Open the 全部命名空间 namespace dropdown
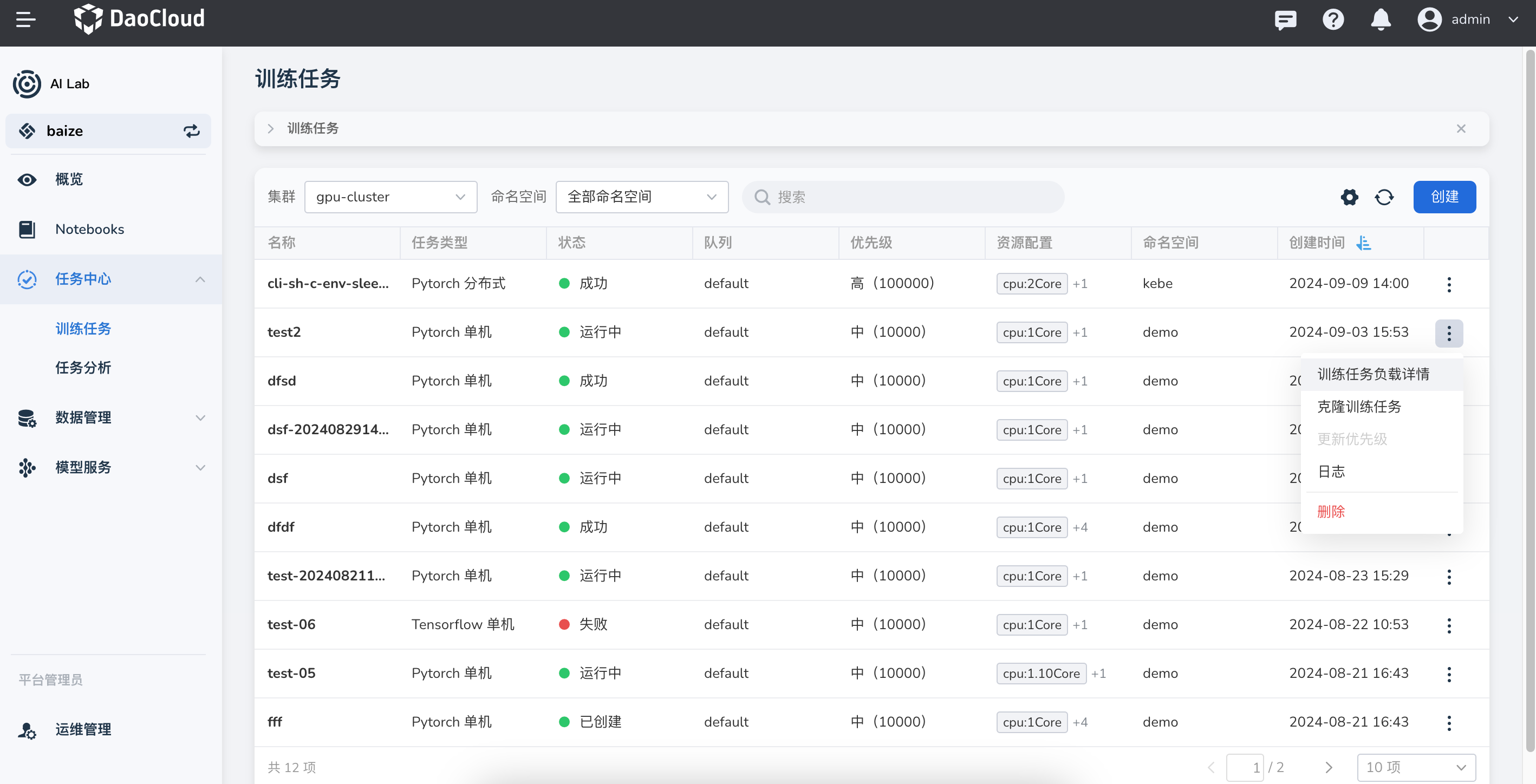 click(642, 197)
